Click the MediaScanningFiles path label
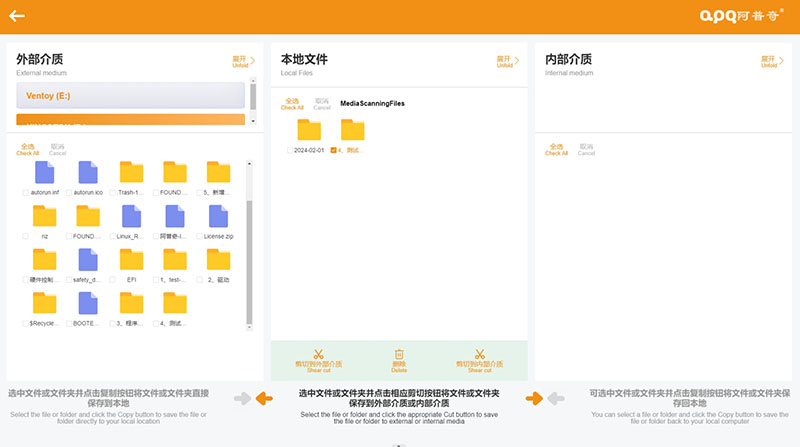 (372, 103)
